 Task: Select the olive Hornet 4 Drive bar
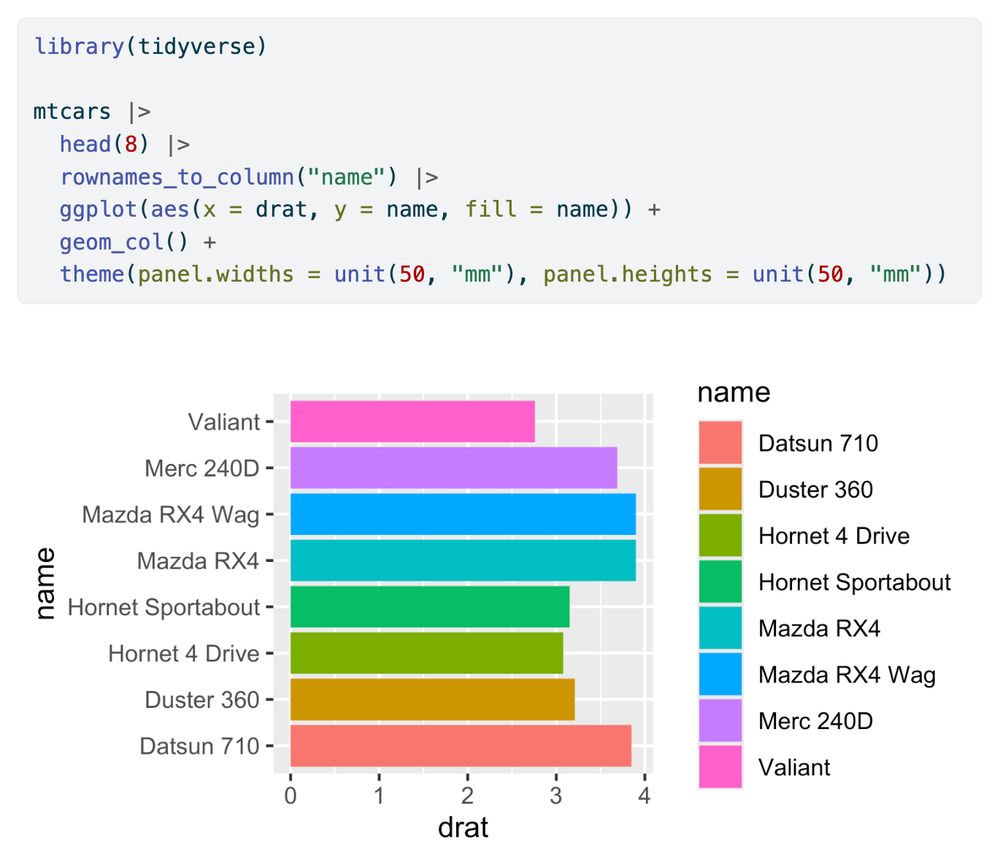pyautogui.click(x=427, y=653)
